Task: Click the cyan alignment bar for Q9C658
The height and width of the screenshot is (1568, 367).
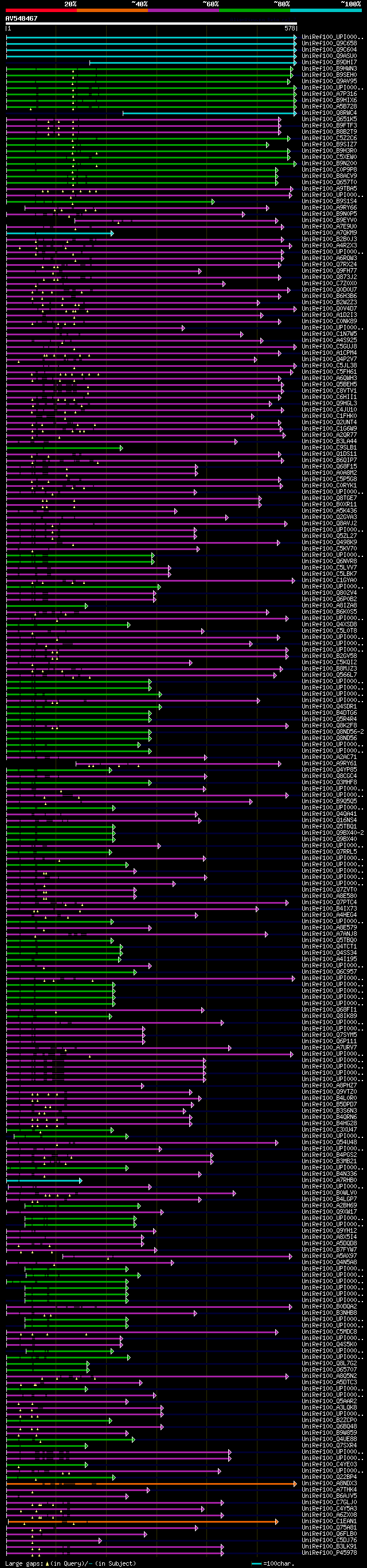Action: tap(151, 43)
